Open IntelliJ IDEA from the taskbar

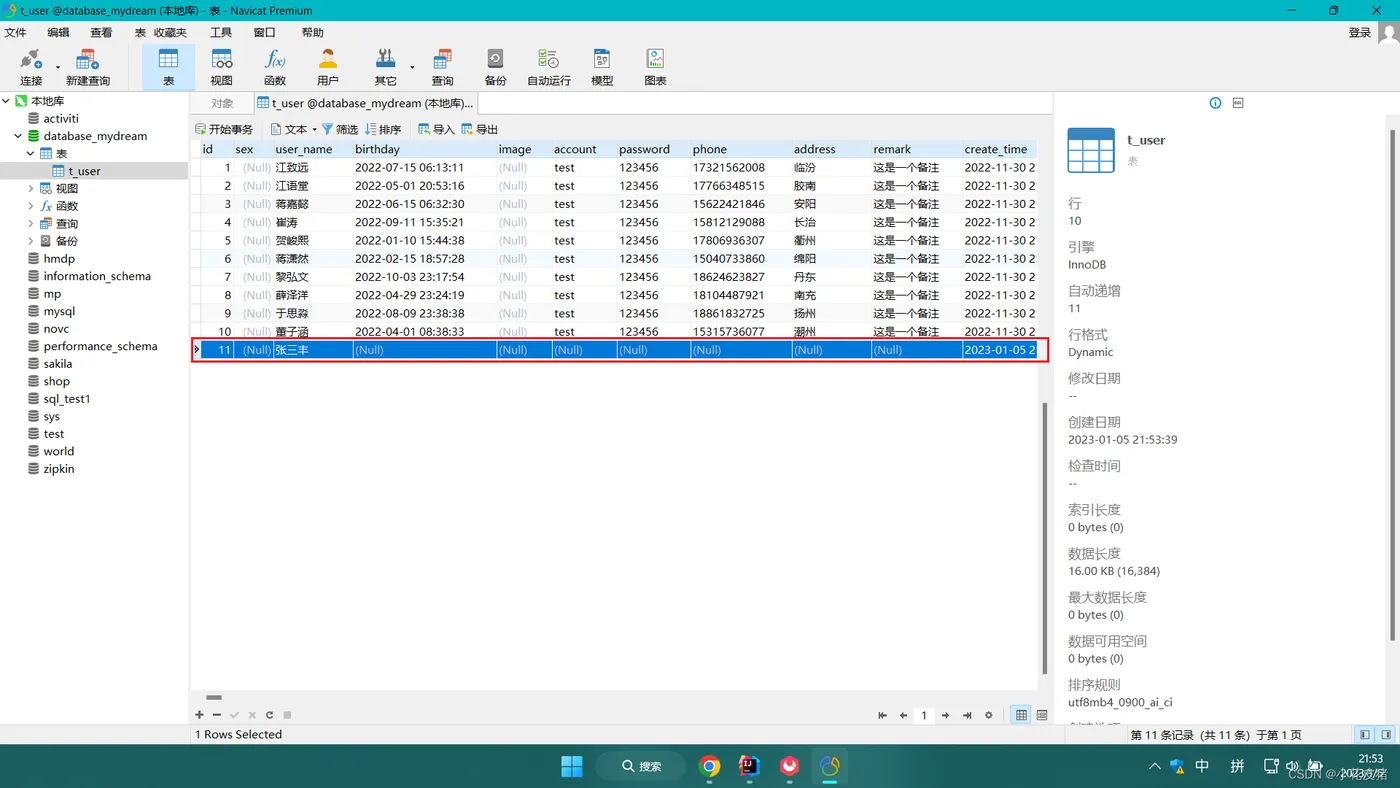(749, 766)
